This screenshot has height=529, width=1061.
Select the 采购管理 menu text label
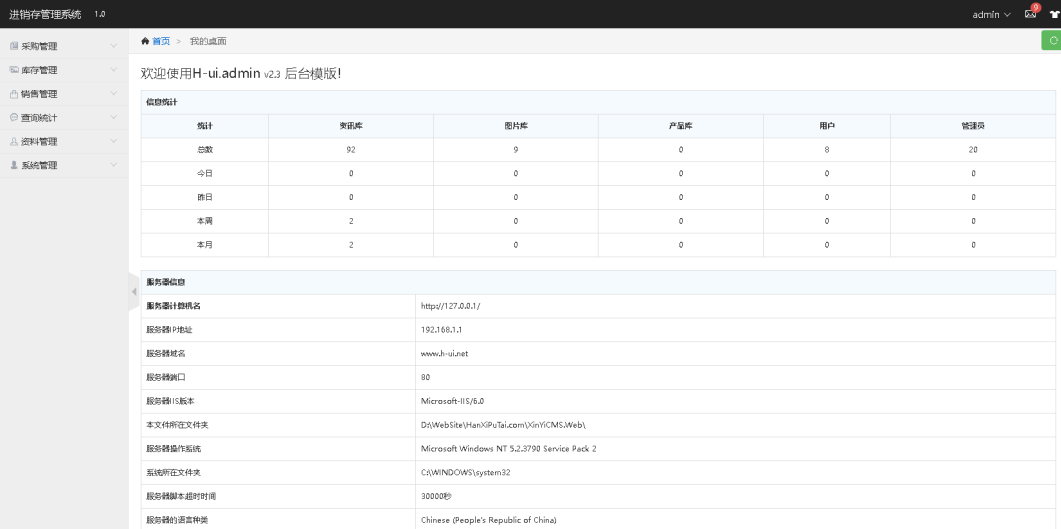pos(40,46)
